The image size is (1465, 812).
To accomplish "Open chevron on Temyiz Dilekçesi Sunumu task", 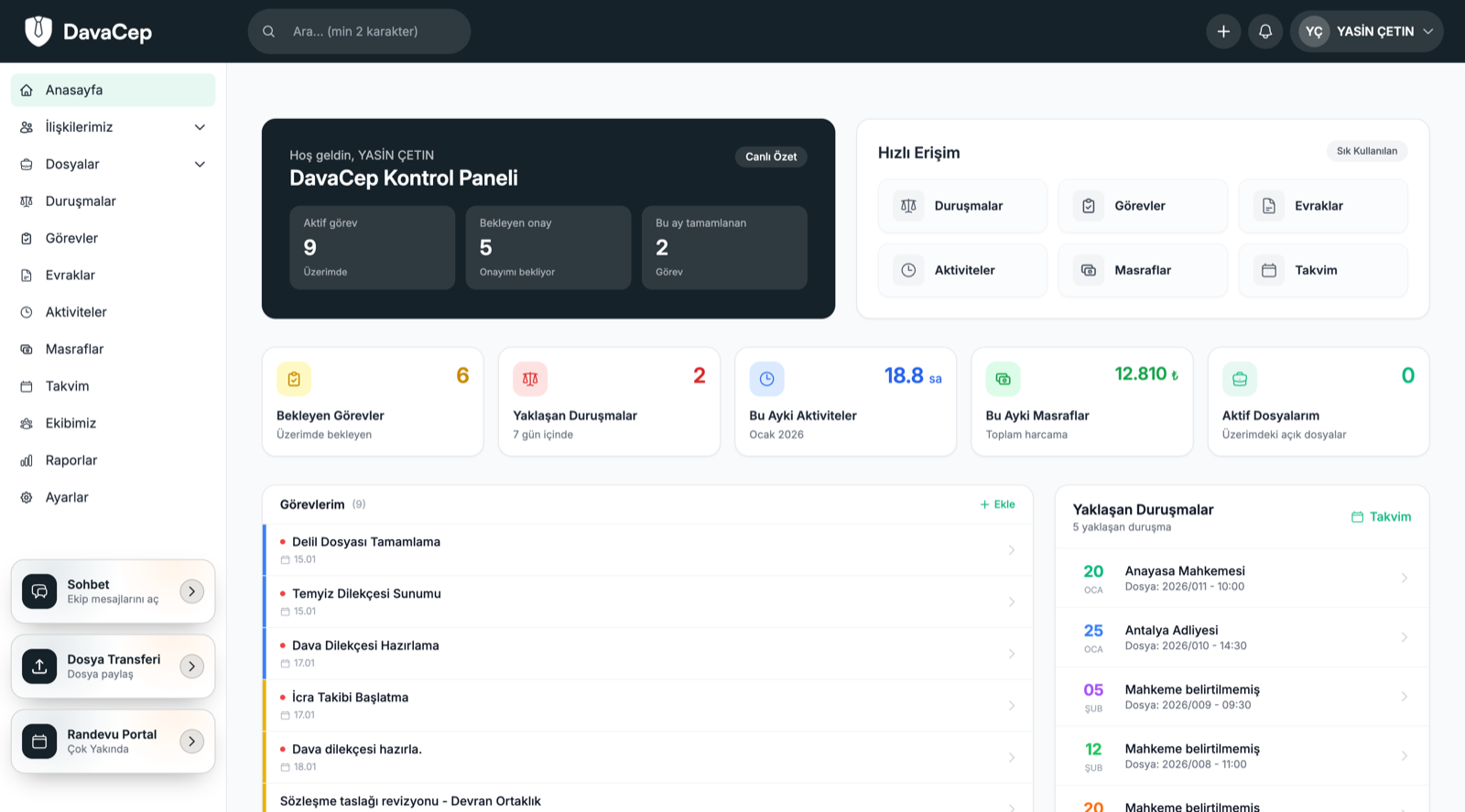I will (1012, 602).
